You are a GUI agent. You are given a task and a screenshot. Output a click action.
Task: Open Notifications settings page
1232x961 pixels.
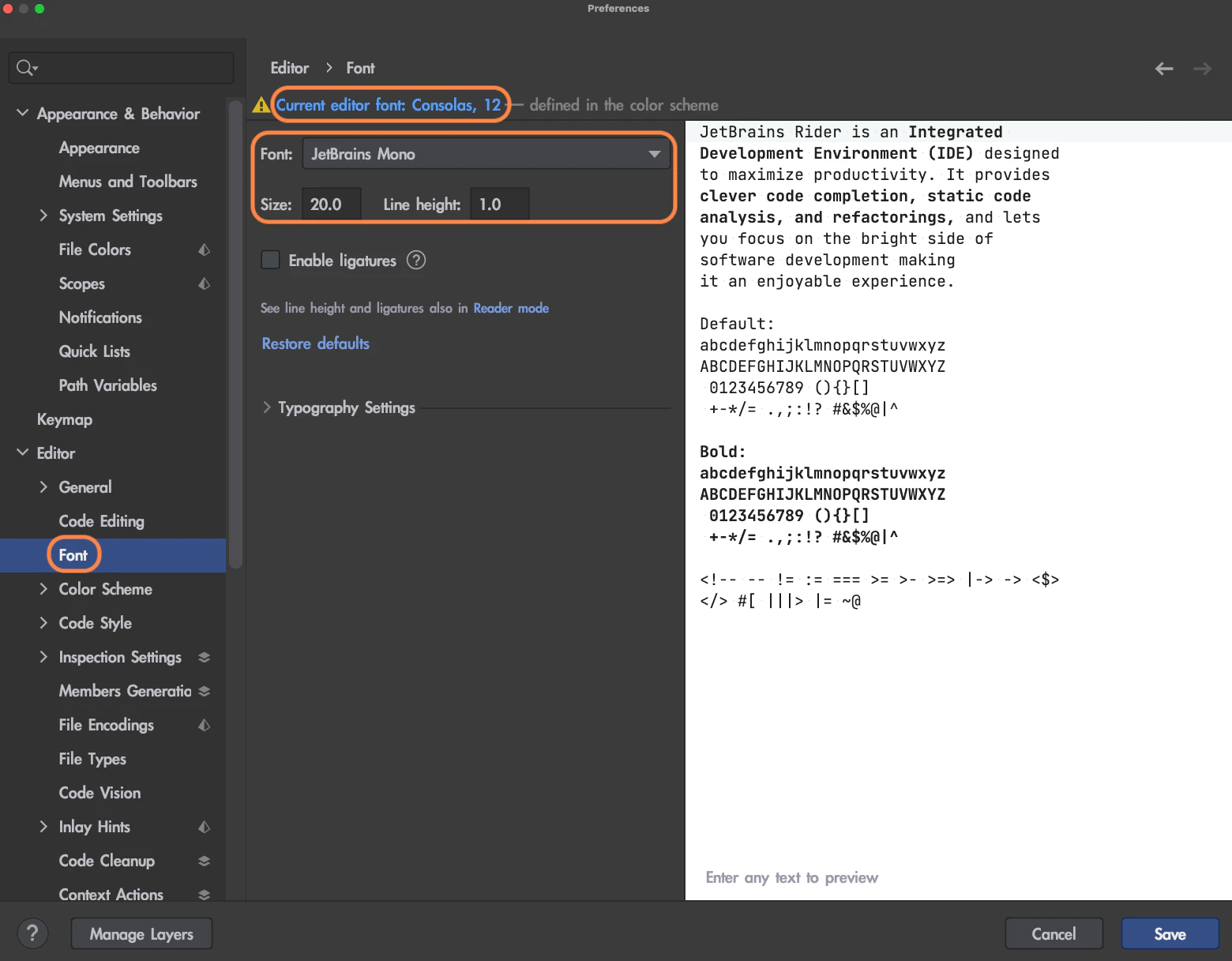[100, 317]
